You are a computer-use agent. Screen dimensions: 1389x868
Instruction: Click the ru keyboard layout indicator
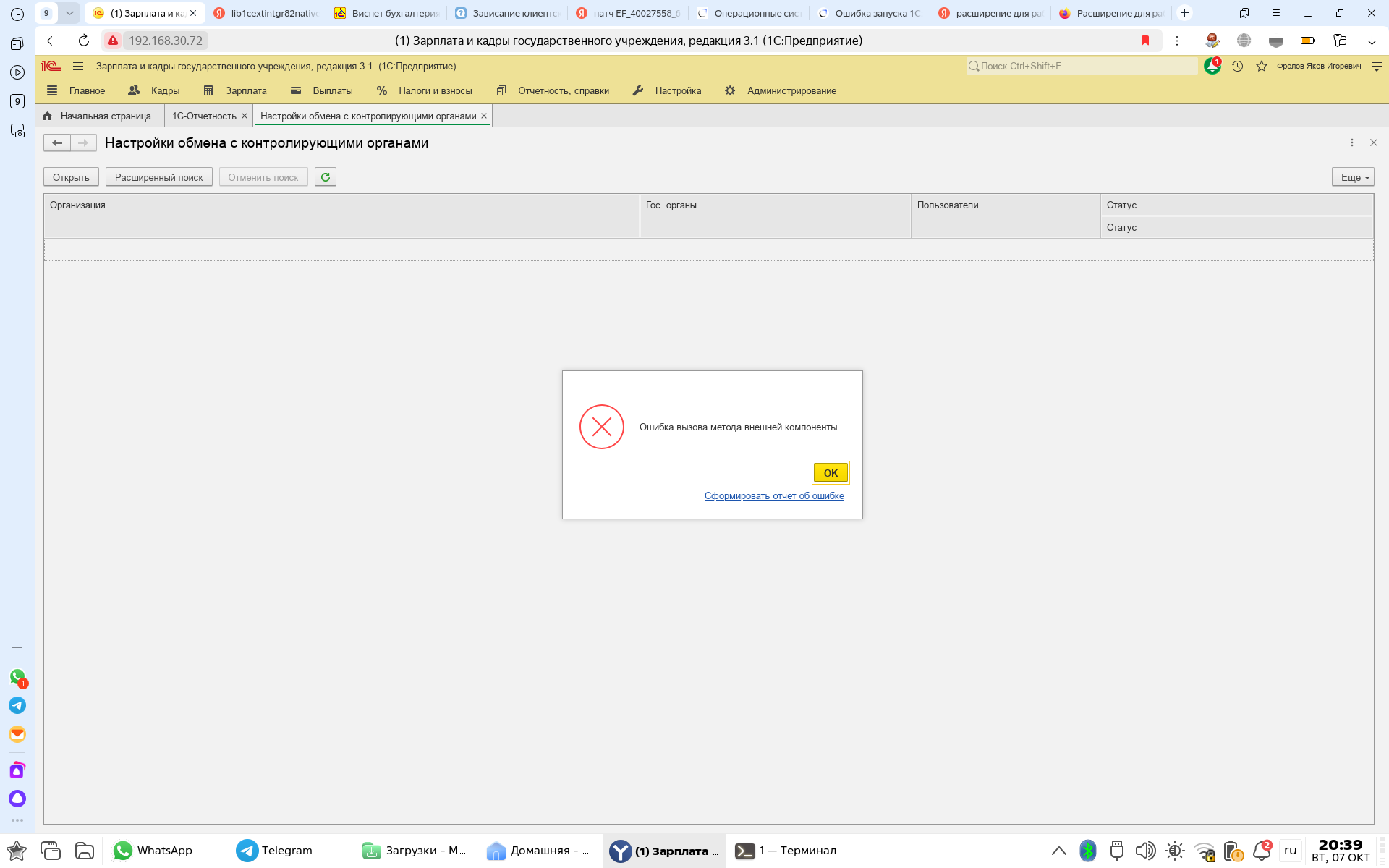1290,851
